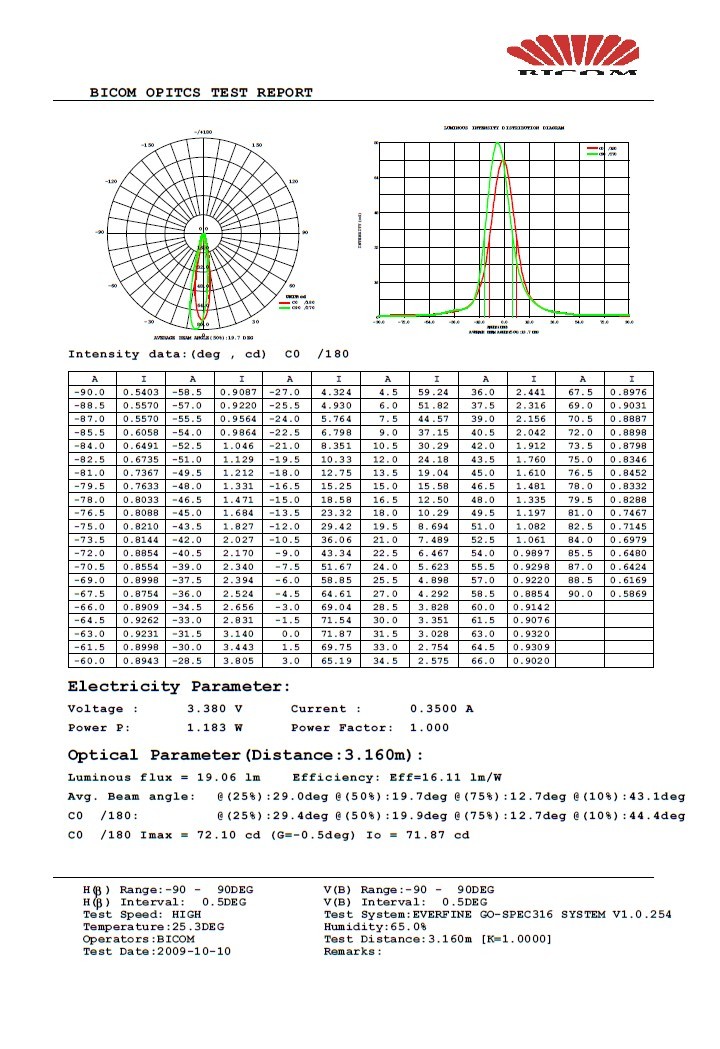Select table cell 1.610

pos(531,472)
